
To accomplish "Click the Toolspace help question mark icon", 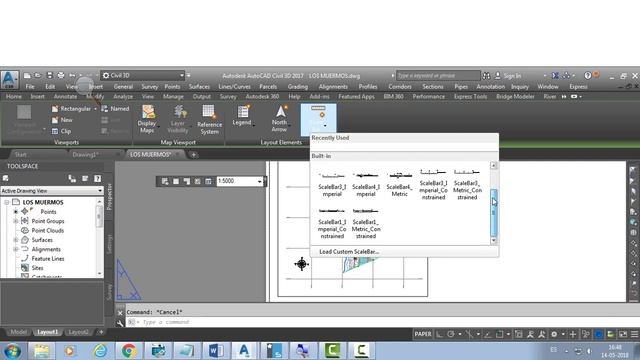I will (98, 178).
